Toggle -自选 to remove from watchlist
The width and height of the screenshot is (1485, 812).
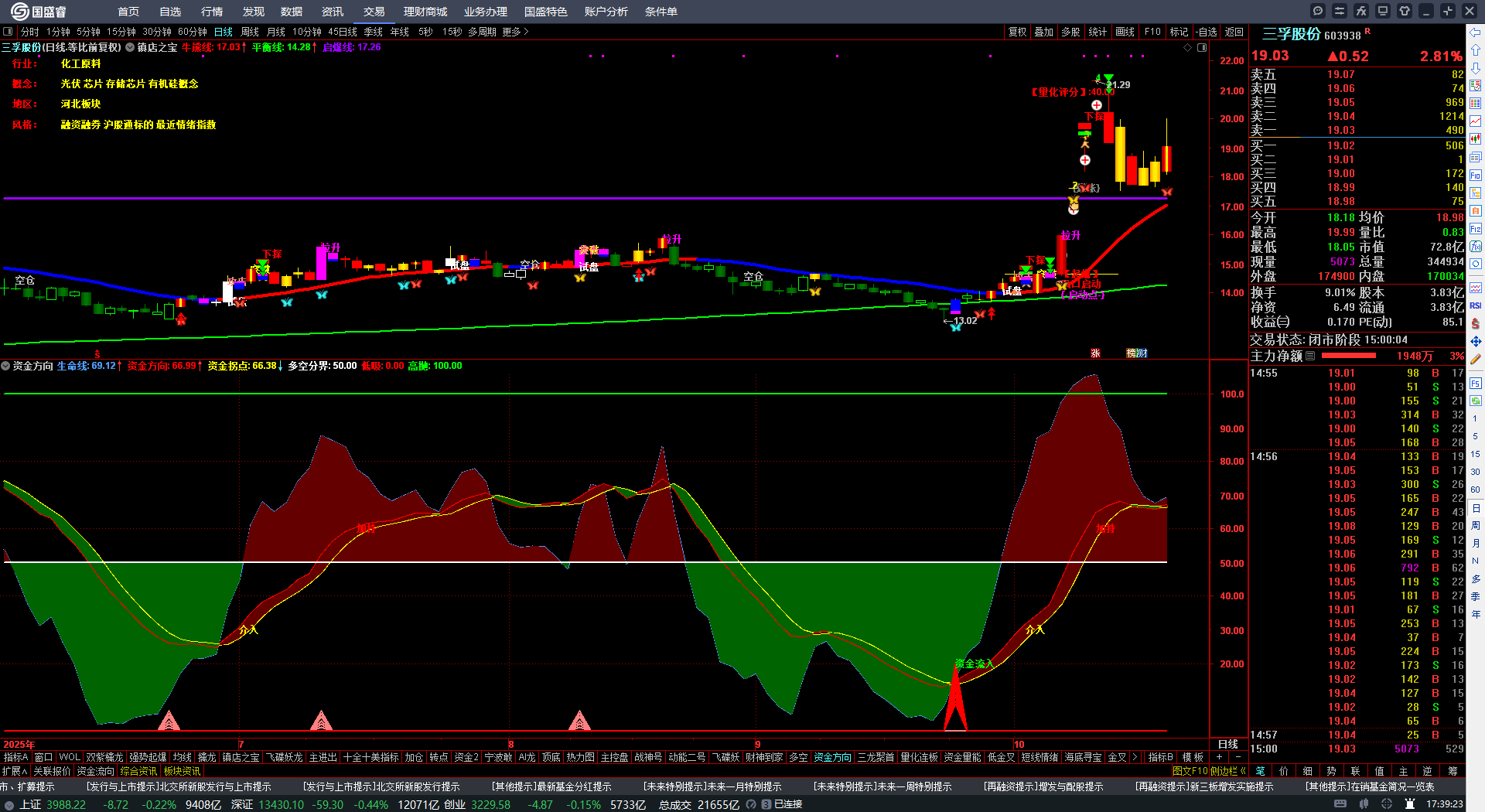1206,32
